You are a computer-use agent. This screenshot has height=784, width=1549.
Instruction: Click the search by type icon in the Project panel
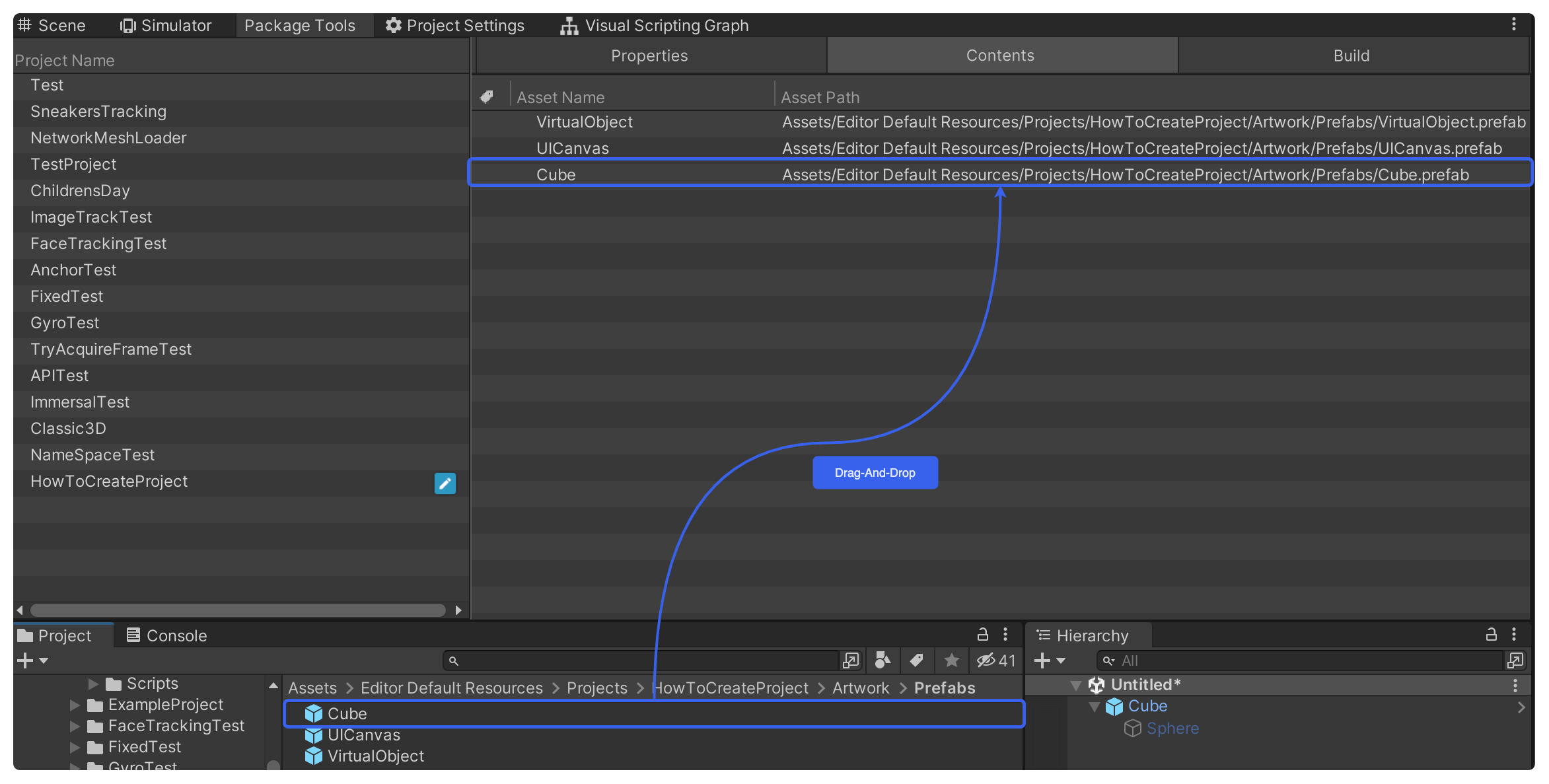pos(883,660)
